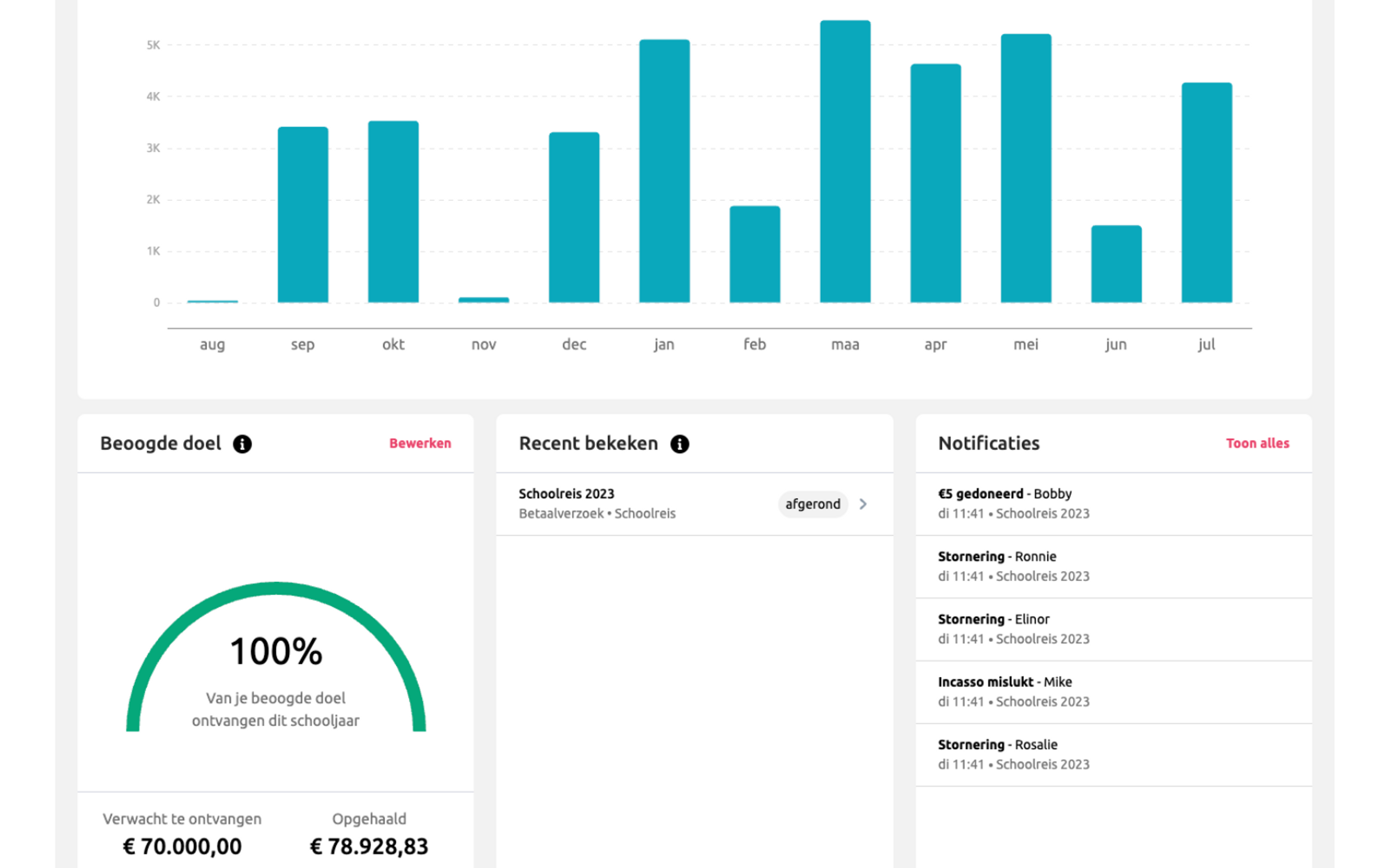Click the info icon beside Recent bekeken
1389x868 pixels.
680,444
